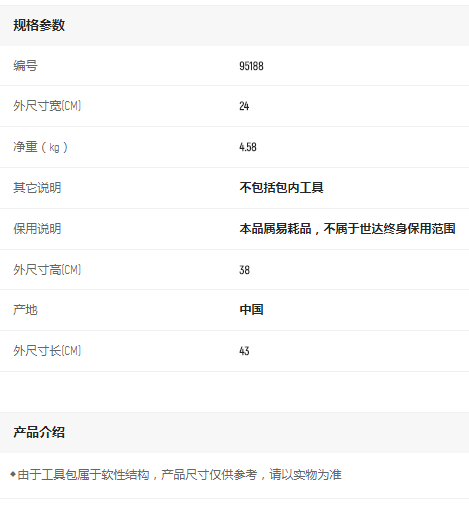This screenshot has height=508, width=469.
Task: Click the 产品介绍 section header
Action: tap(39, 432)
